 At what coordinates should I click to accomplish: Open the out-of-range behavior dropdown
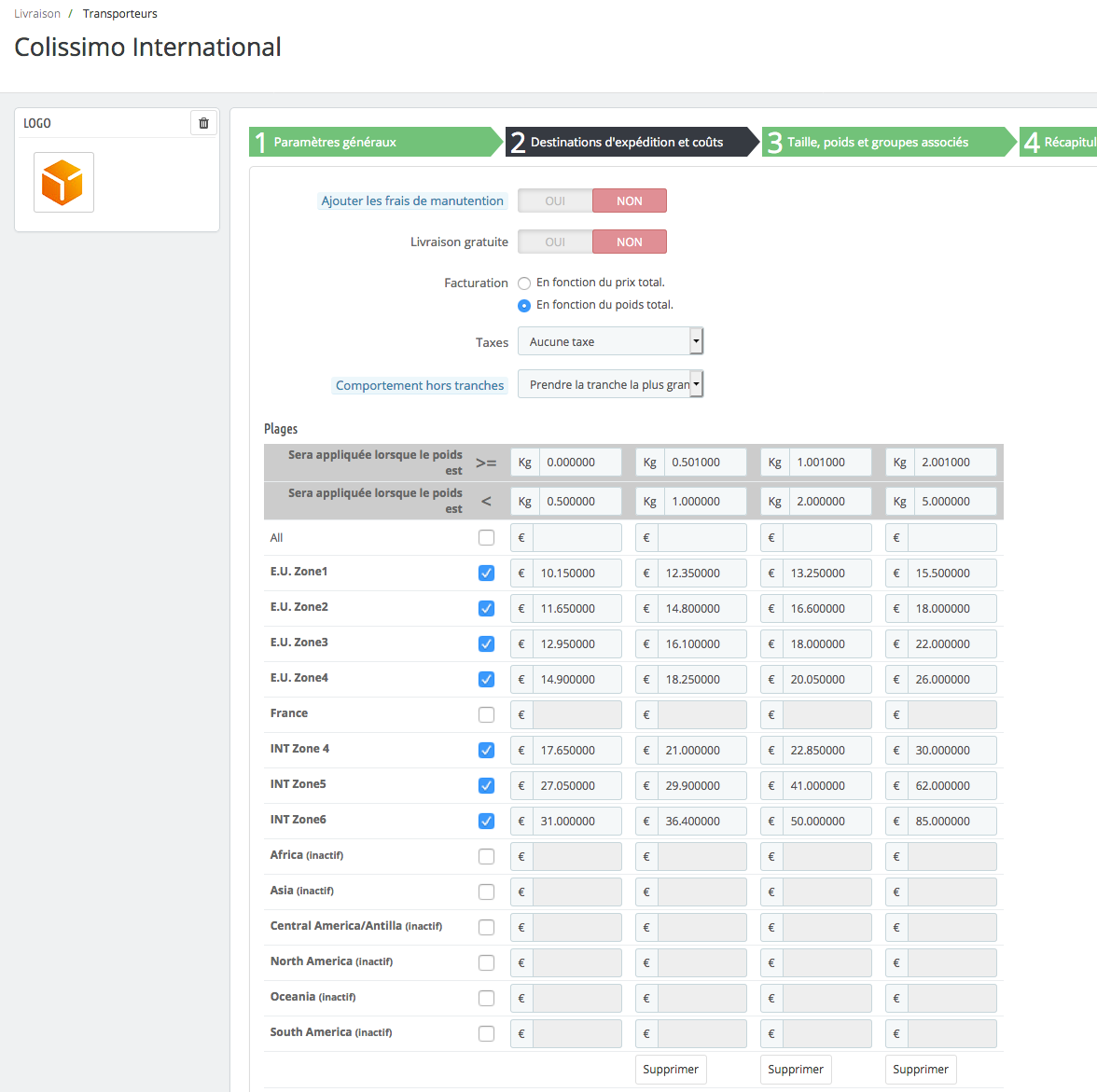610,384
